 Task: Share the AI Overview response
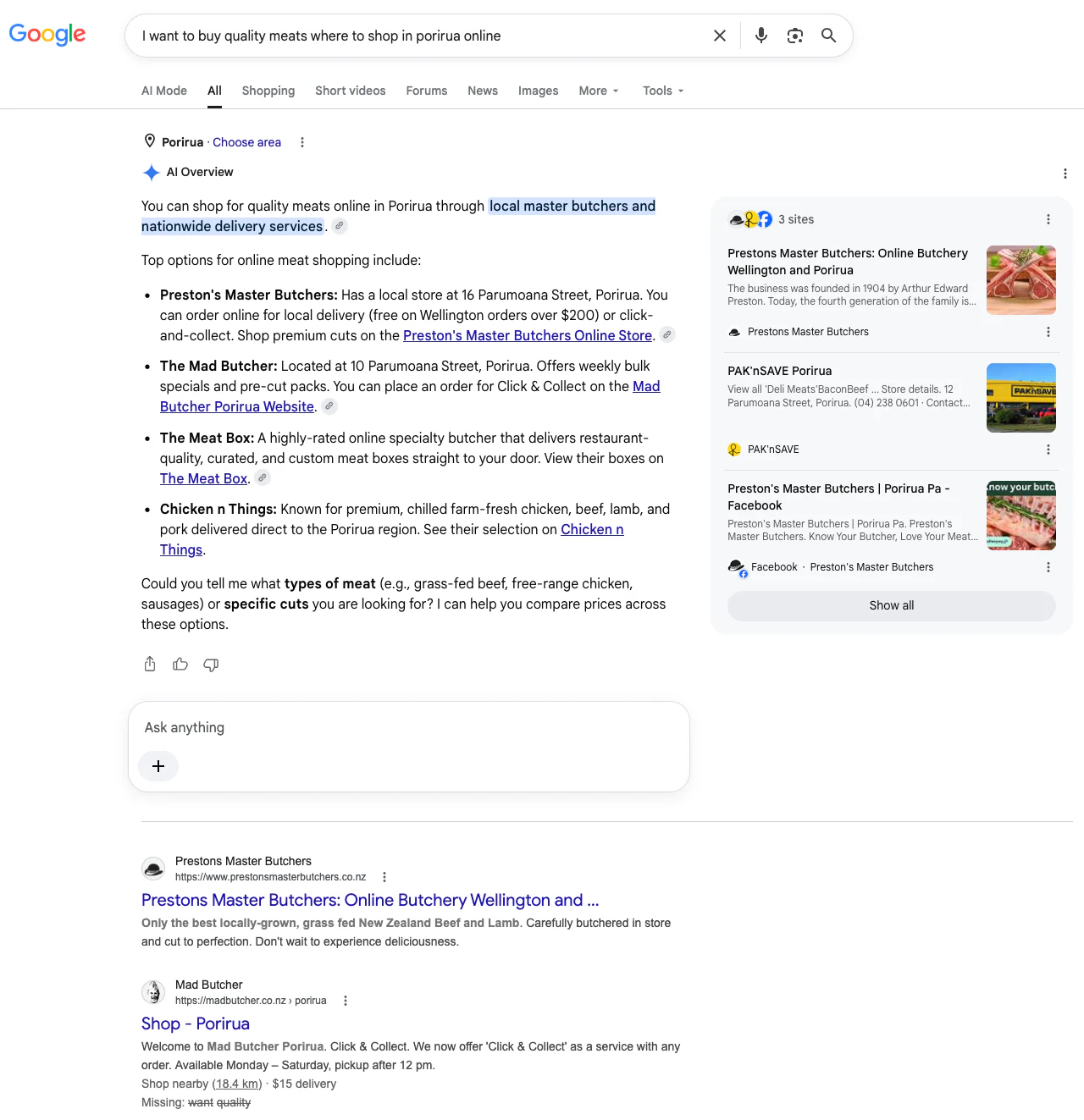coord(150,665)
